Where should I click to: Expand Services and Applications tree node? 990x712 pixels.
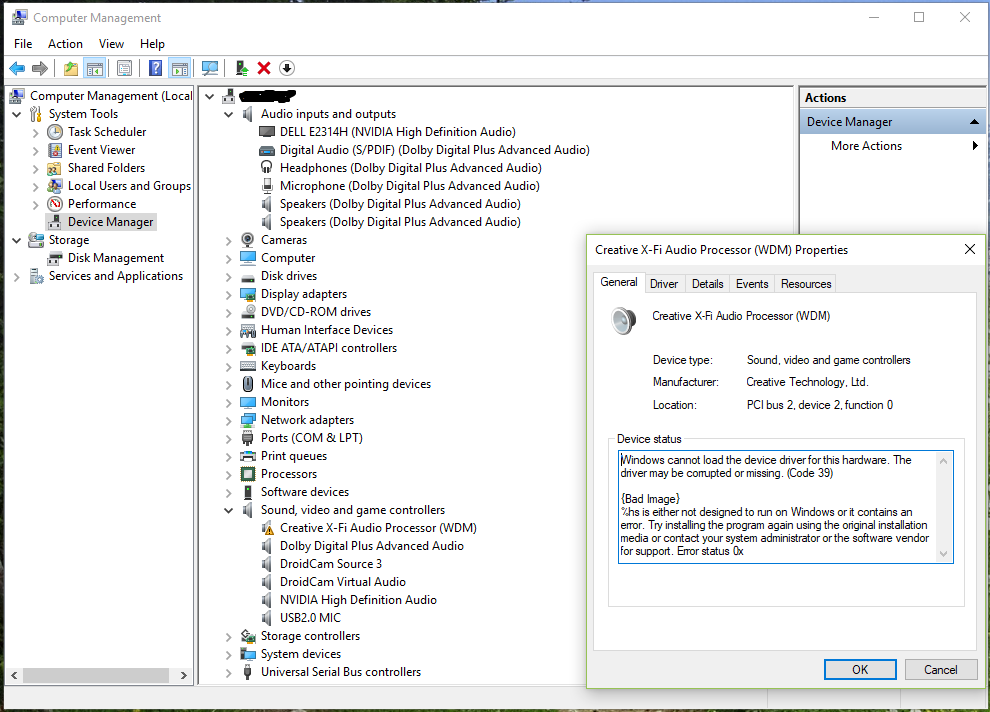coord(16,276)
